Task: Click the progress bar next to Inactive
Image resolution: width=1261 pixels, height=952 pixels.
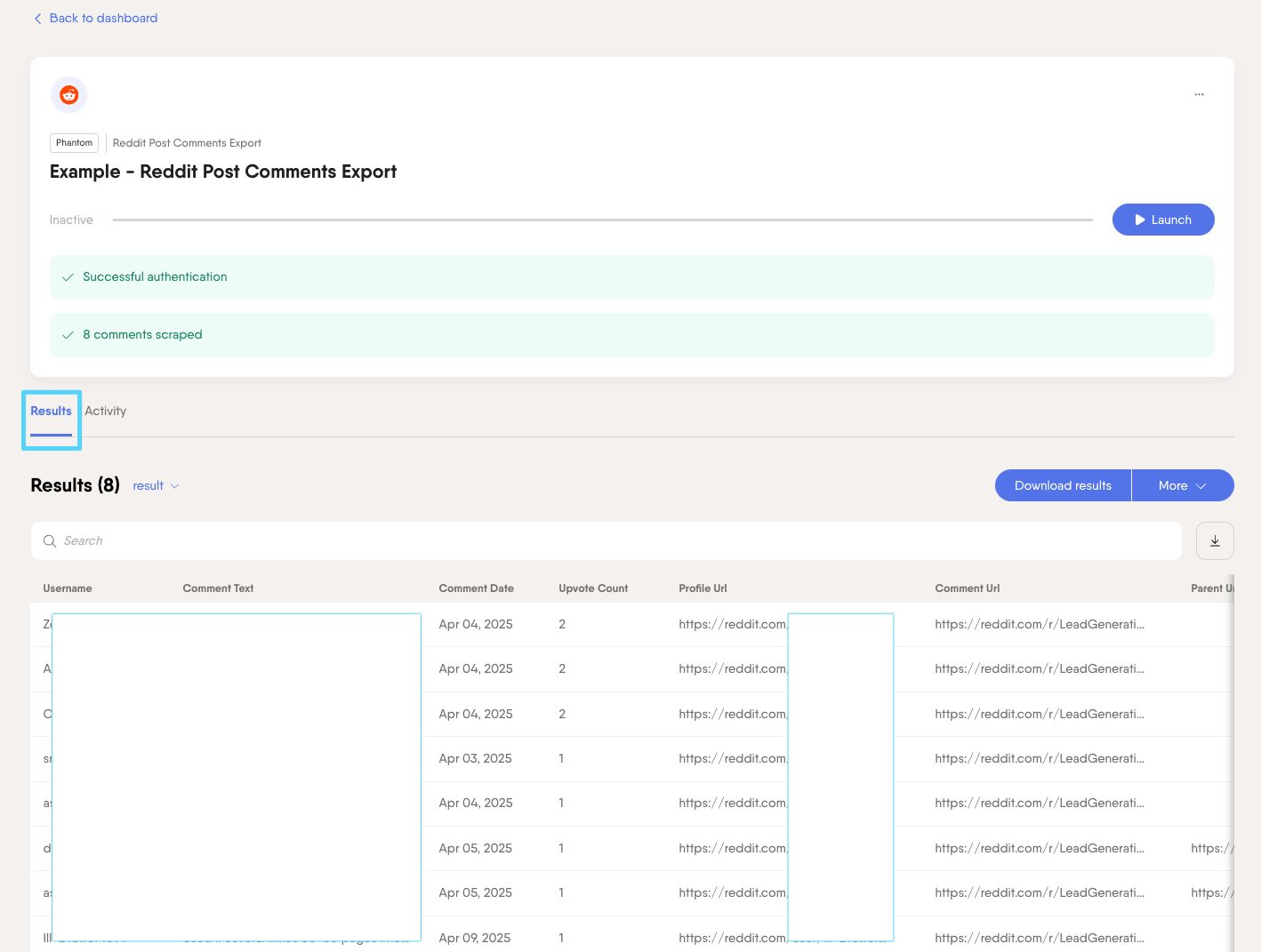Action: [602, 220]
